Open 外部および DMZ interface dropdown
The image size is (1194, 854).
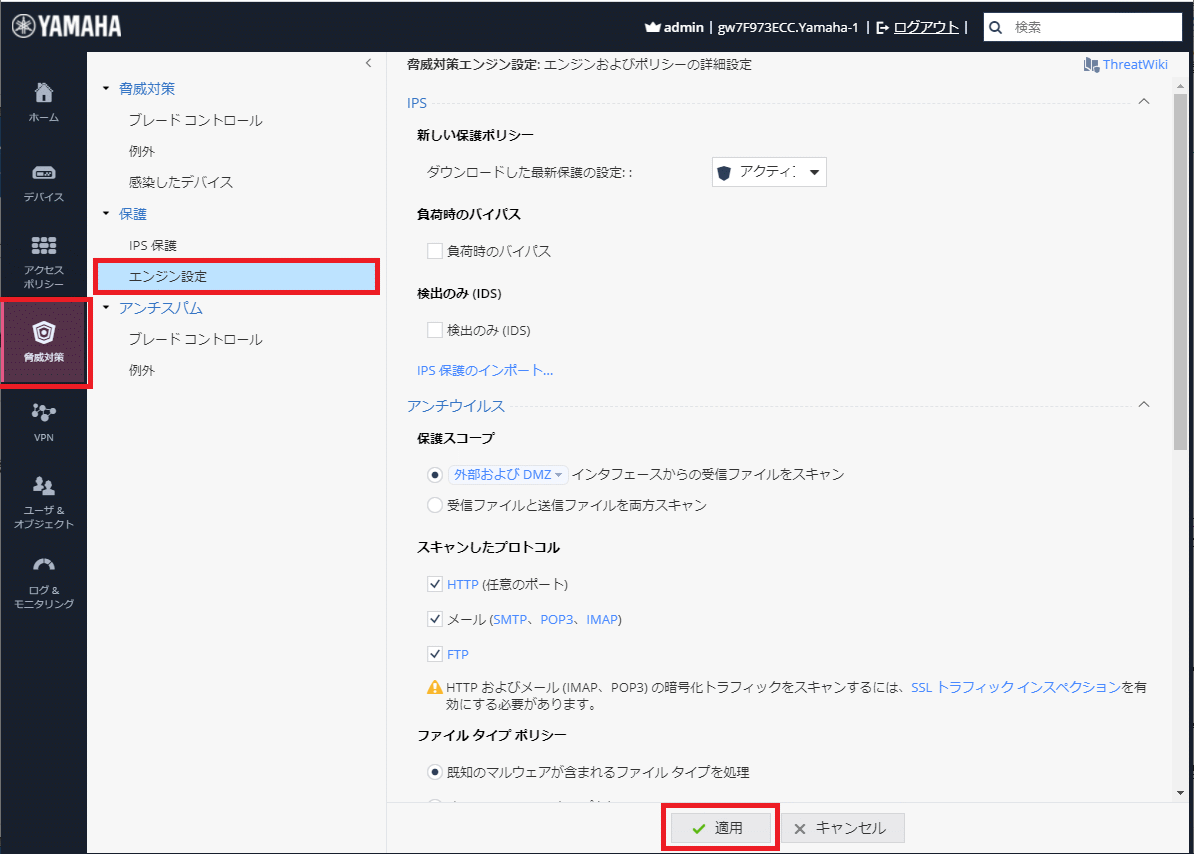pyautogui.click(x=508, y=475)
